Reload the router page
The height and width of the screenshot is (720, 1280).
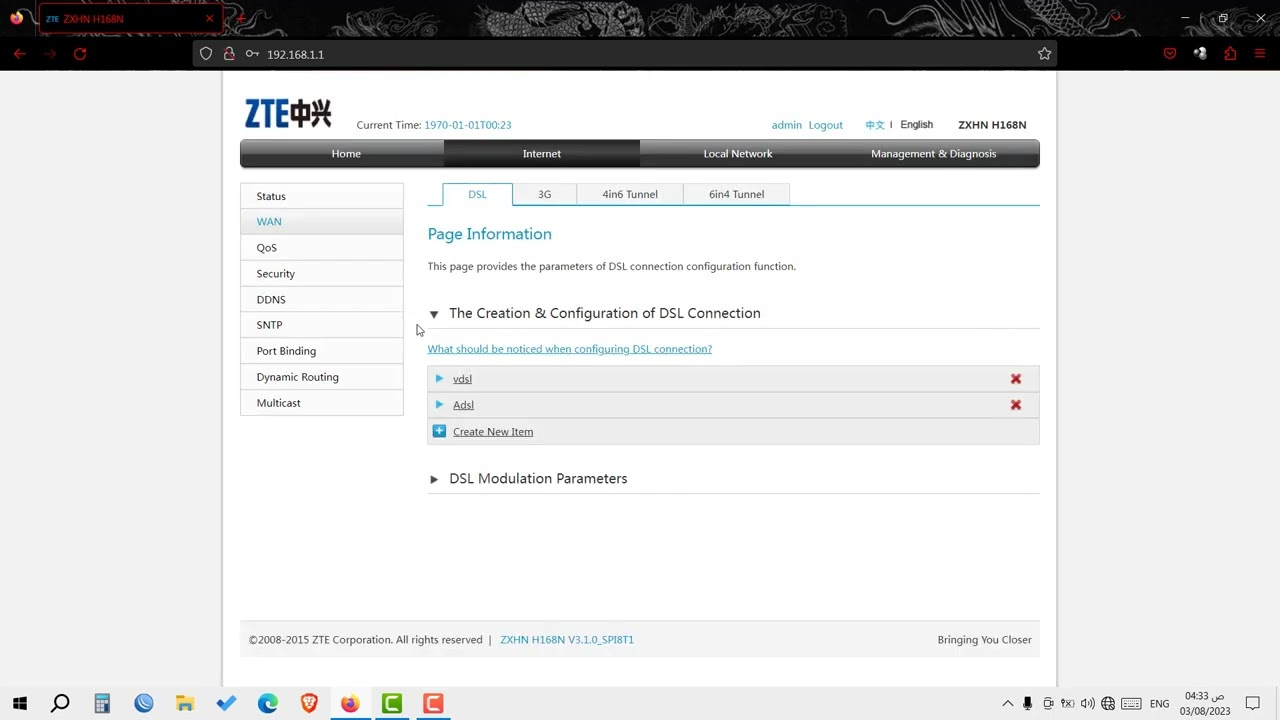[x=80, y=54]
